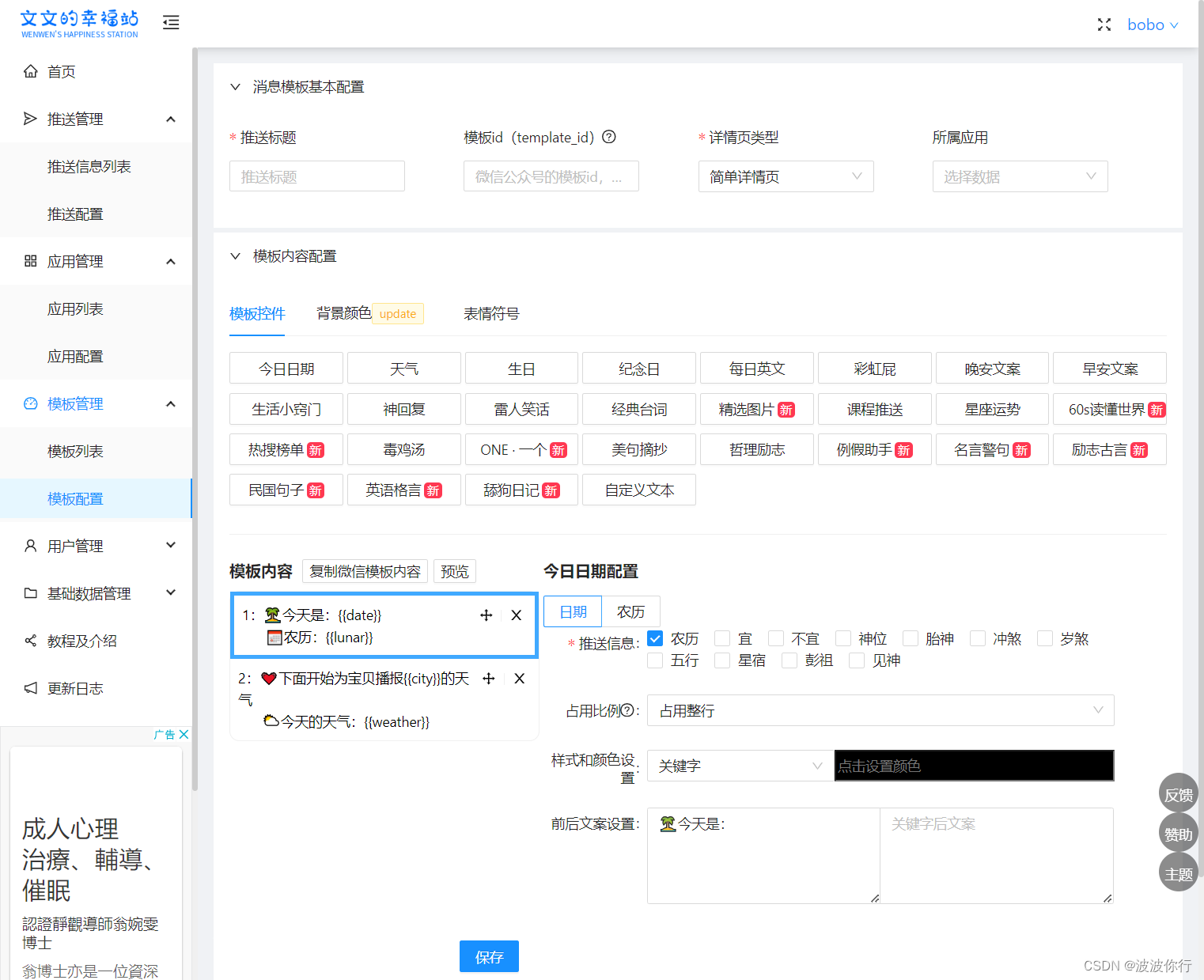Click the 推送标题 input field
The width and height of the screenshot is (1204, 980).
tap(317, 176)
